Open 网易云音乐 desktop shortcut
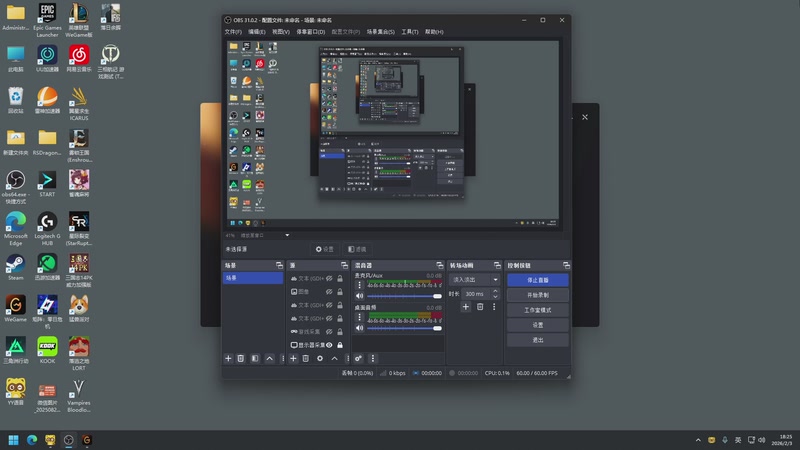This screenshot has height=450, width=800. coord(79,58)
